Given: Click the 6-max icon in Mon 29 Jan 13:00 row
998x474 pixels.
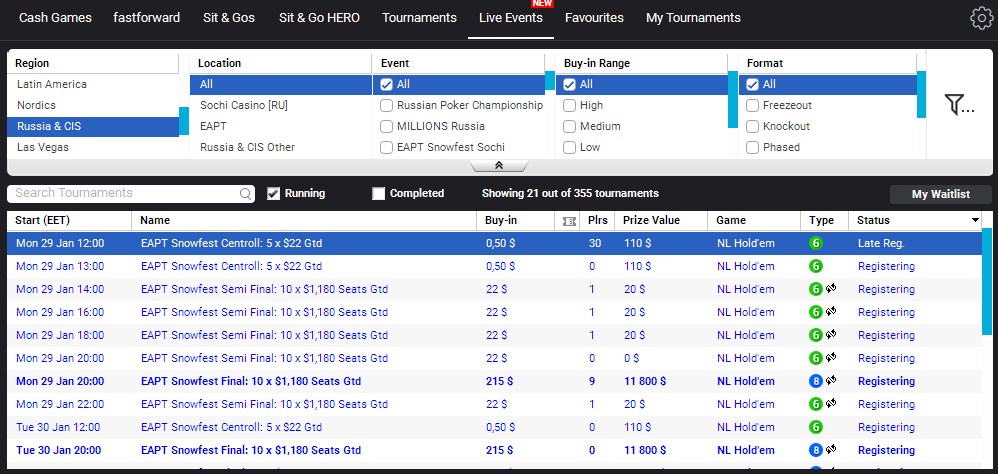Looking at the screenshot, I should tap(816, 266).
